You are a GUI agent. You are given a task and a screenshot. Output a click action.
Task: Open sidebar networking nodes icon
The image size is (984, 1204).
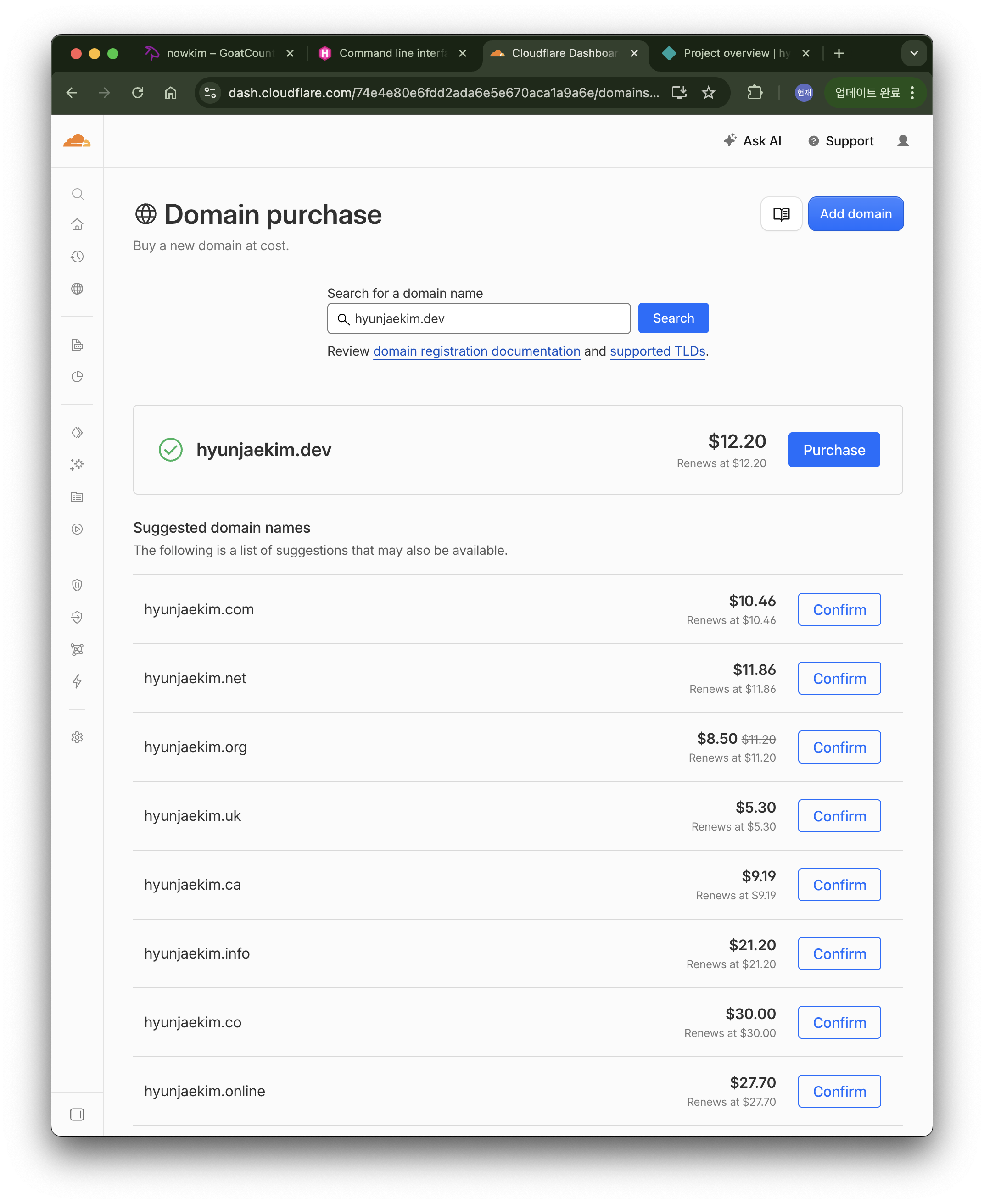coord(78,649)
